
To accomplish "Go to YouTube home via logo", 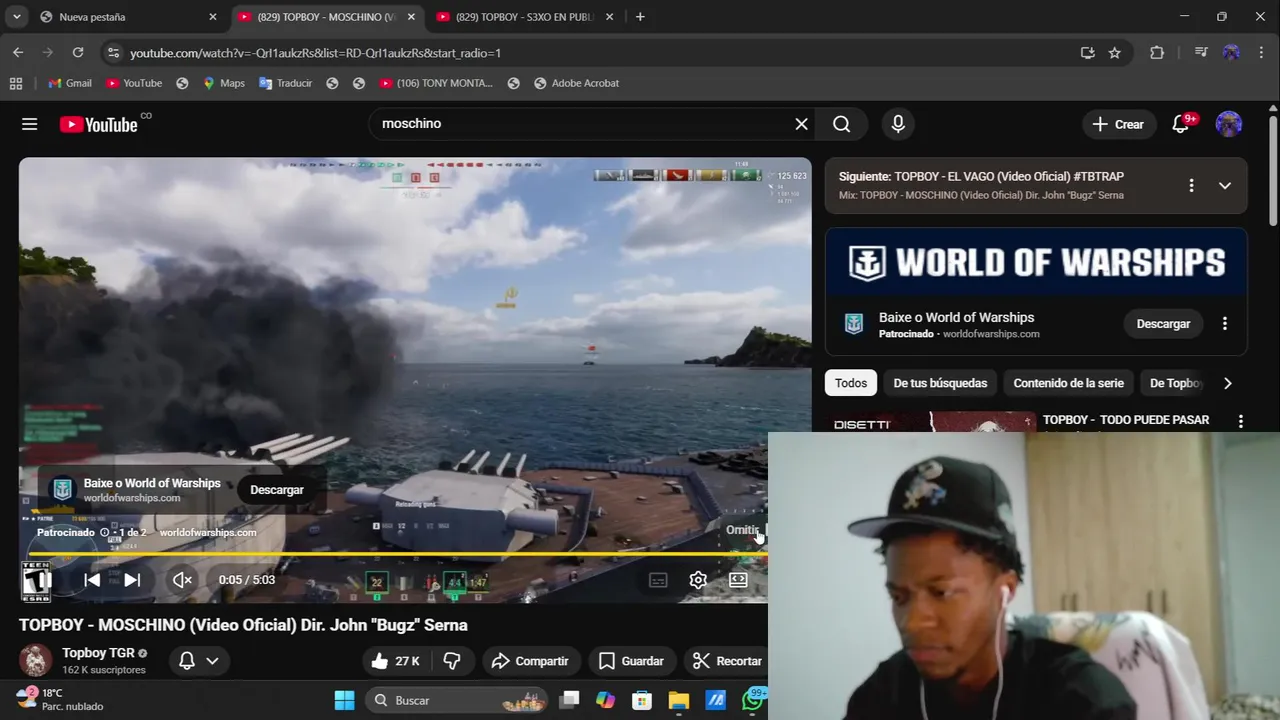I will pyautogui.click(x=98, y=124).
